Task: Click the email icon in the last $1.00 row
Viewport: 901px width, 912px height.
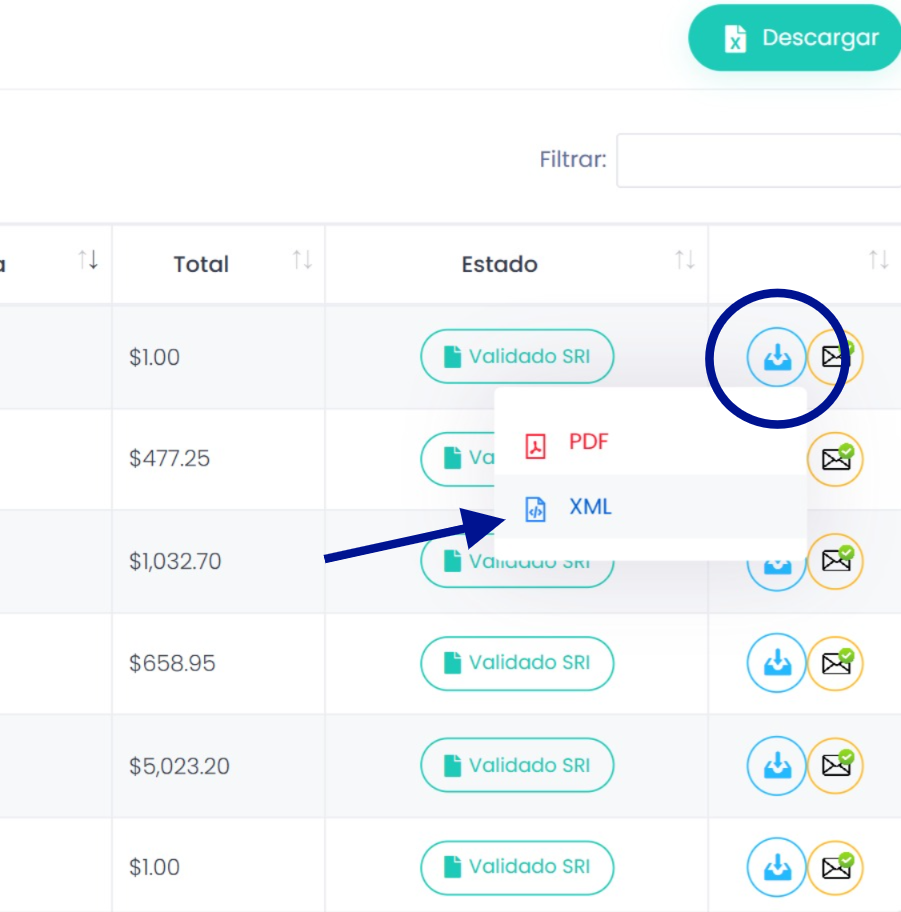Action: [835, 868]
